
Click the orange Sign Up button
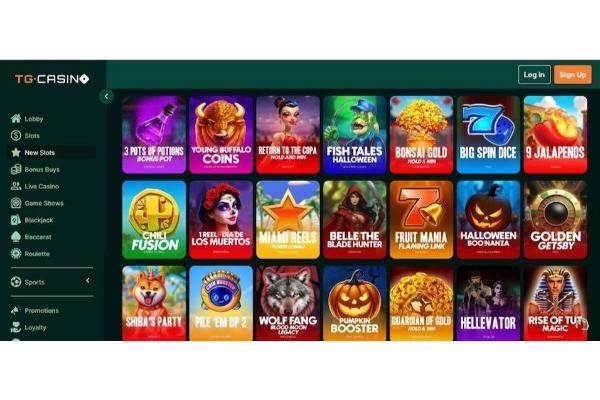click(572, 75)
